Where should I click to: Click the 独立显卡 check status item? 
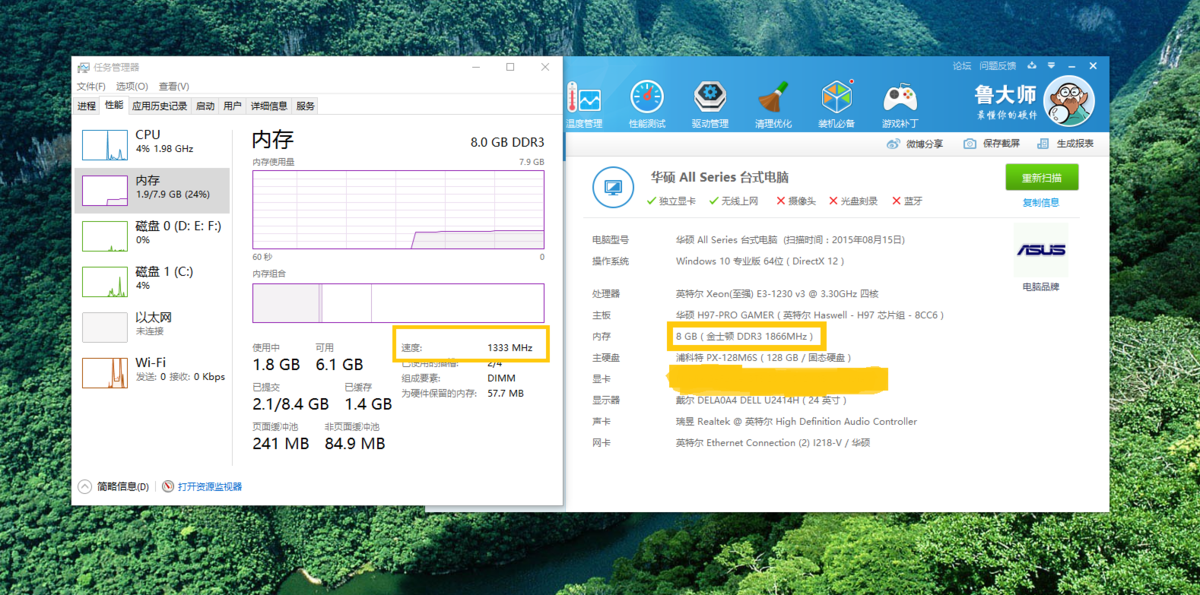671,201
